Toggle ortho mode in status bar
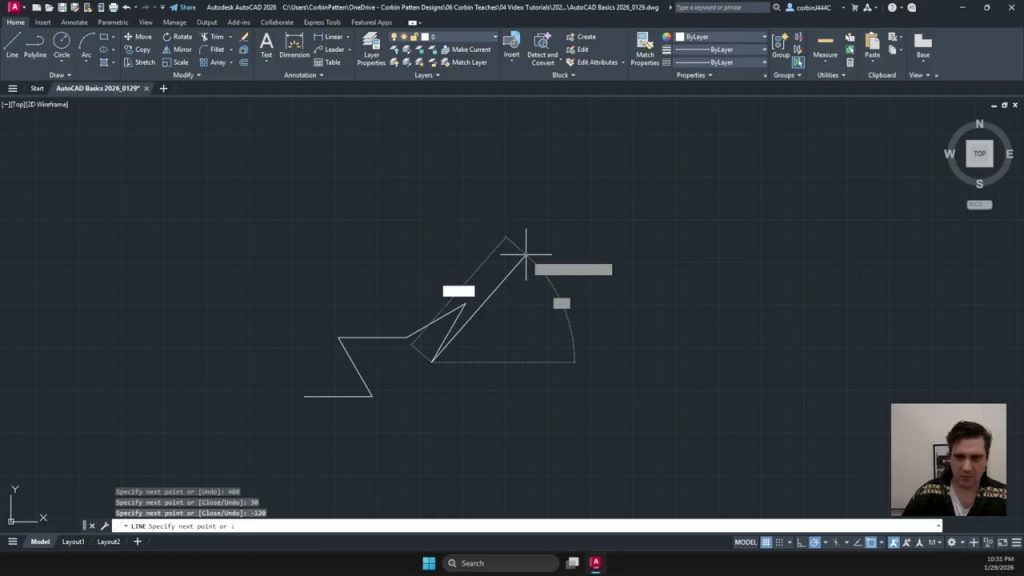Screen dimensions: 1024x576 click(802, 542)
